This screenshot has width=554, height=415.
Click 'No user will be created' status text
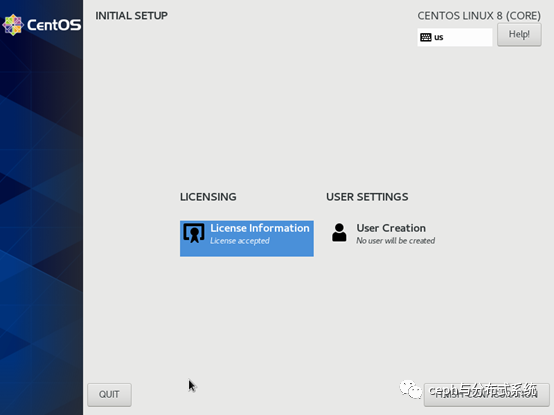(395, 241)
